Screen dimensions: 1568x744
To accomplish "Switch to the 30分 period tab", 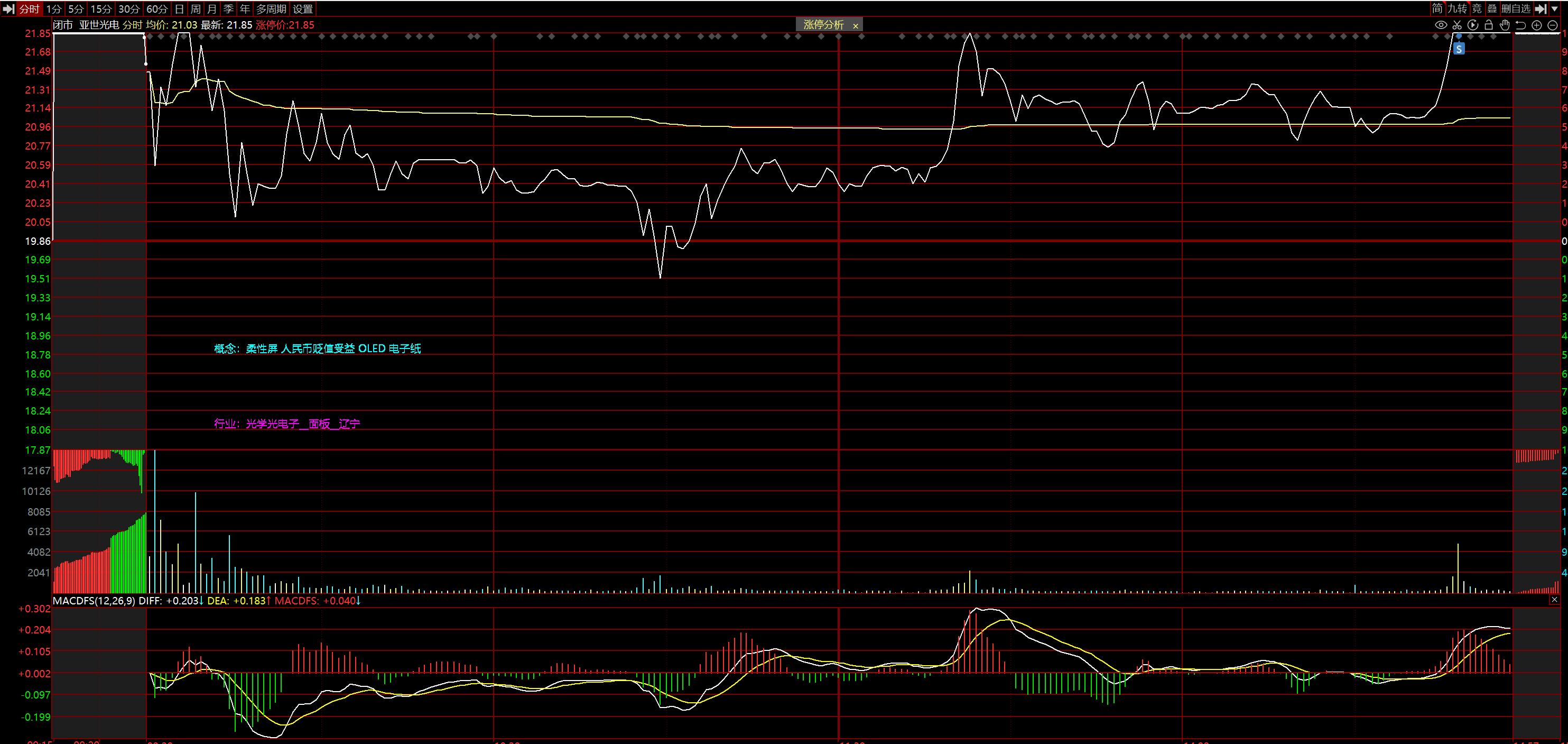I will click(129, 8).
